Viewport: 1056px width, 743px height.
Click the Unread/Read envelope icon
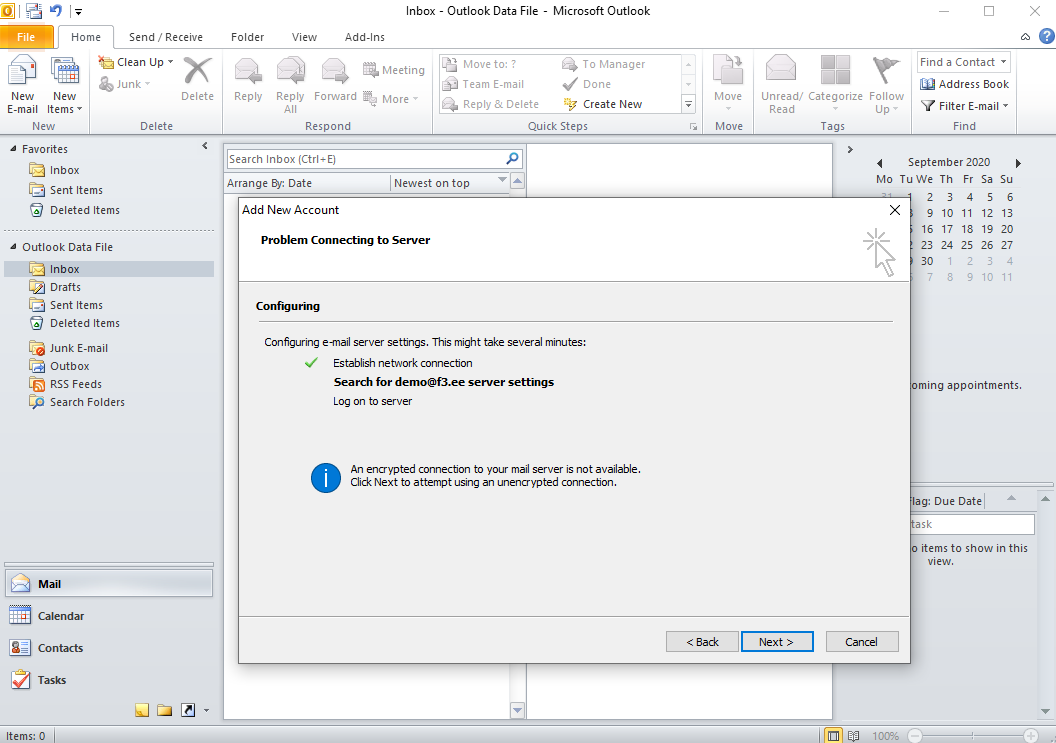point(781,69)
